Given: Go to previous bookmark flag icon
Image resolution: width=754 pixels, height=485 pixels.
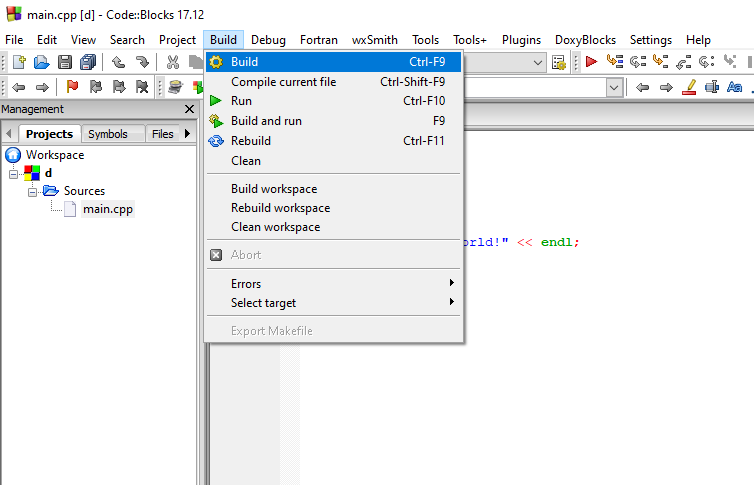Looking at the screenshot, I should 96,87.
